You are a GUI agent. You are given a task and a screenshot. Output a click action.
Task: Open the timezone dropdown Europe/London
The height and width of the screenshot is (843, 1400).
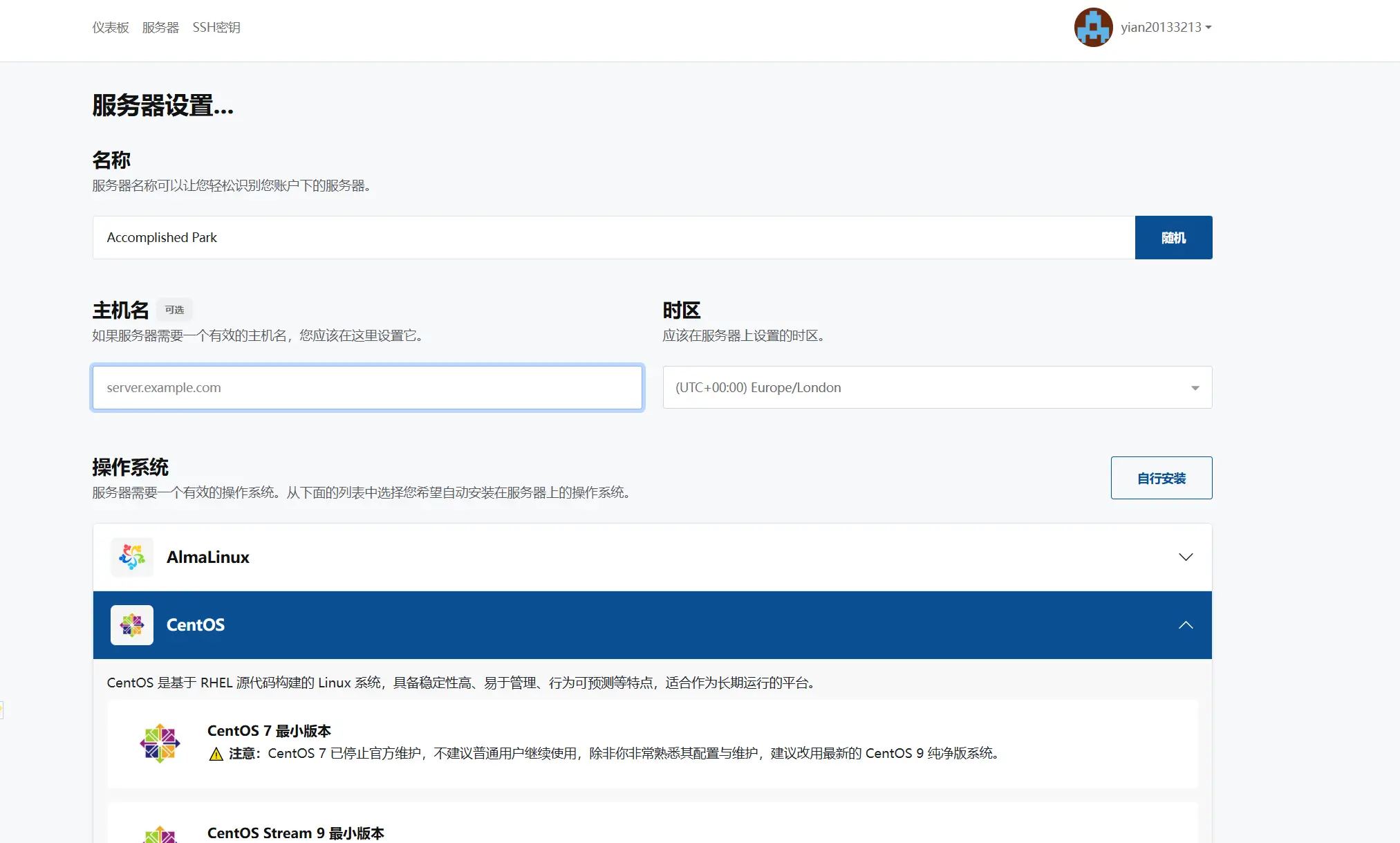point(937,387)
